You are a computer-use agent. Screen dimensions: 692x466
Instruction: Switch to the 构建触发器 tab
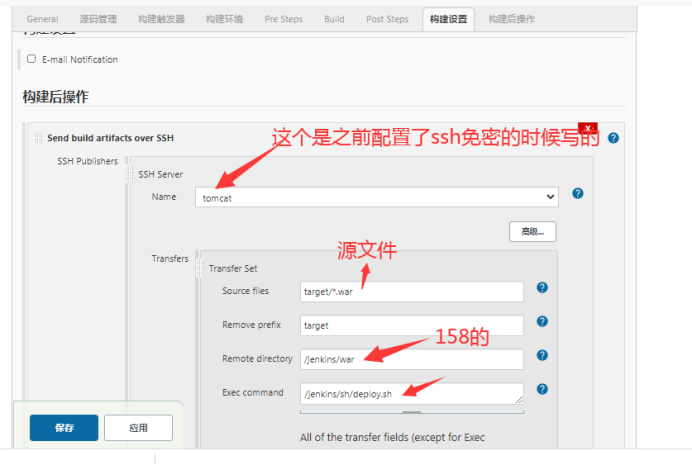tap(161, 19)
